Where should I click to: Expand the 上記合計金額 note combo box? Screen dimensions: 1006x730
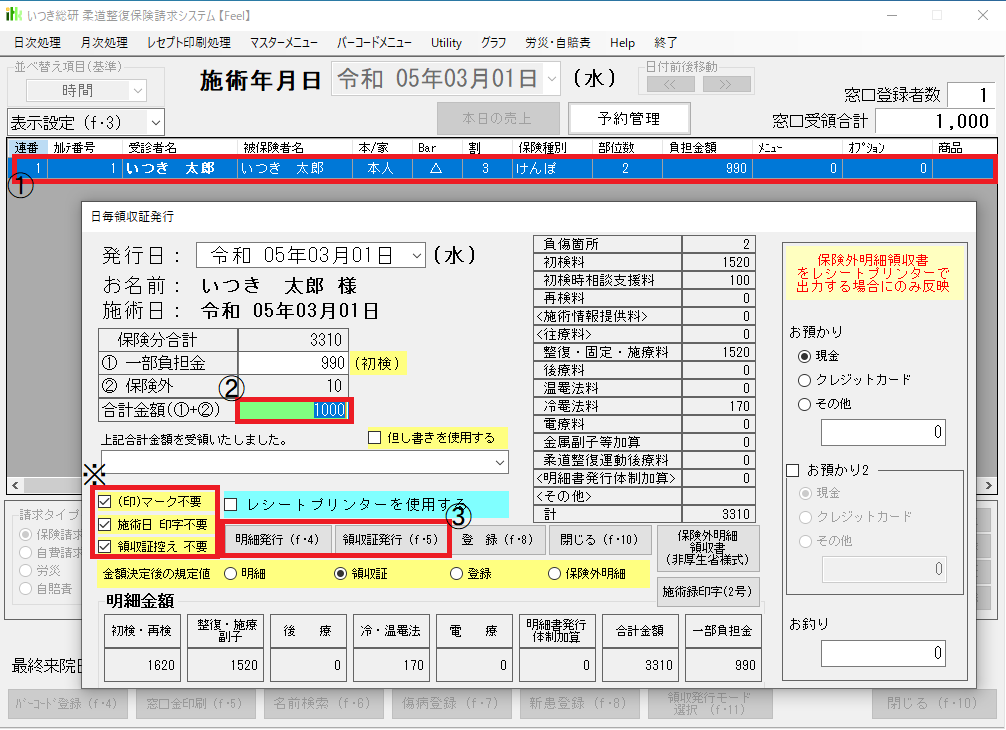(498, 464)
